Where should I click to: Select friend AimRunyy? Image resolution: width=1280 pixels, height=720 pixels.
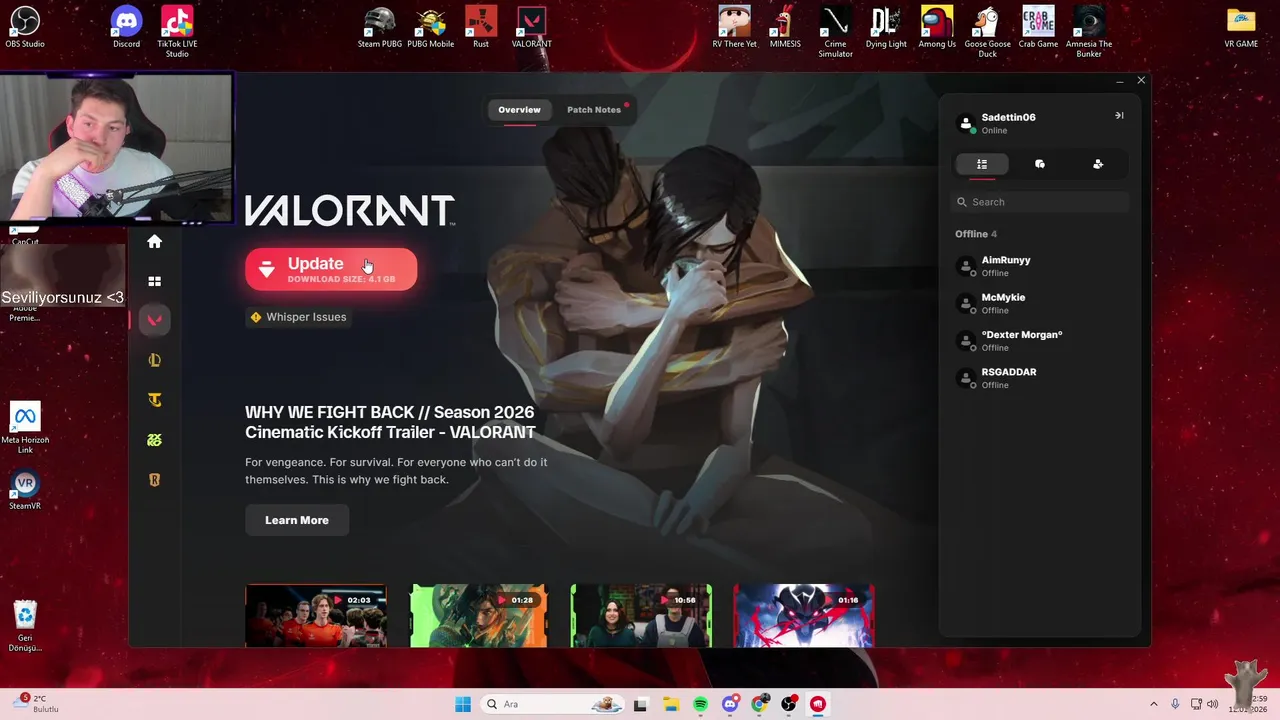(1040, 266)
